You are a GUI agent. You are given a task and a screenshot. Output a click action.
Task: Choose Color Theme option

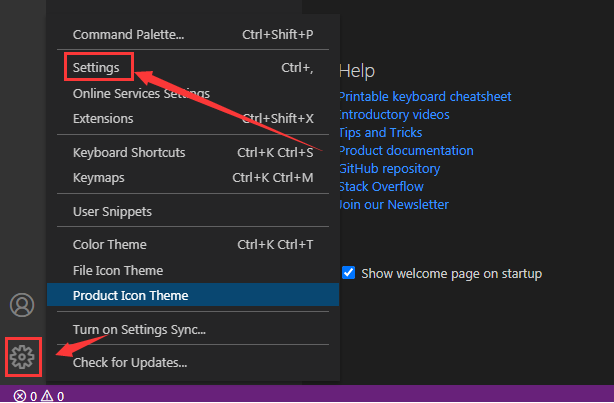point(109,245)
